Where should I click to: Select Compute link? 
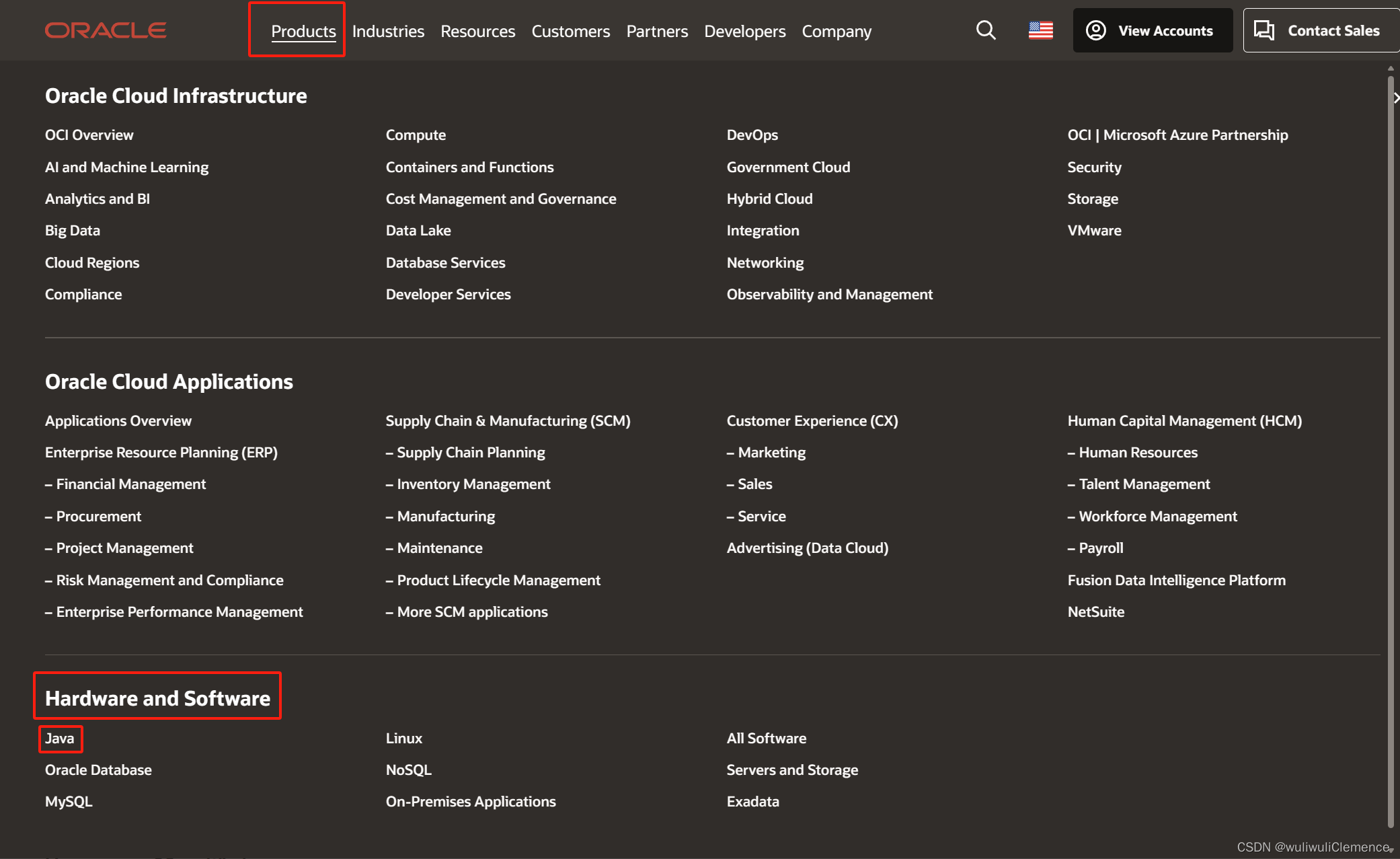click(x=416, y=135)
